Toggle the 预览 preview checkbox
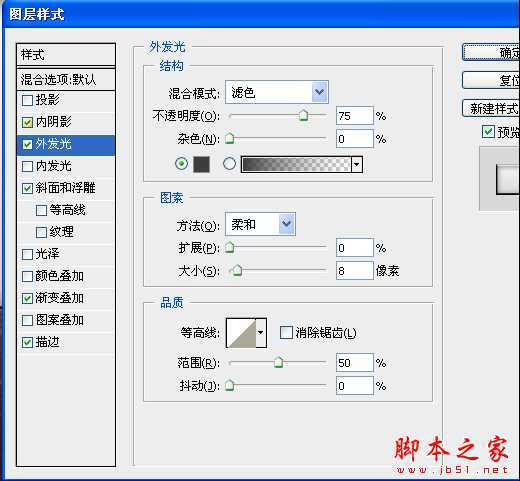The image size is (520, 481). 488,132
